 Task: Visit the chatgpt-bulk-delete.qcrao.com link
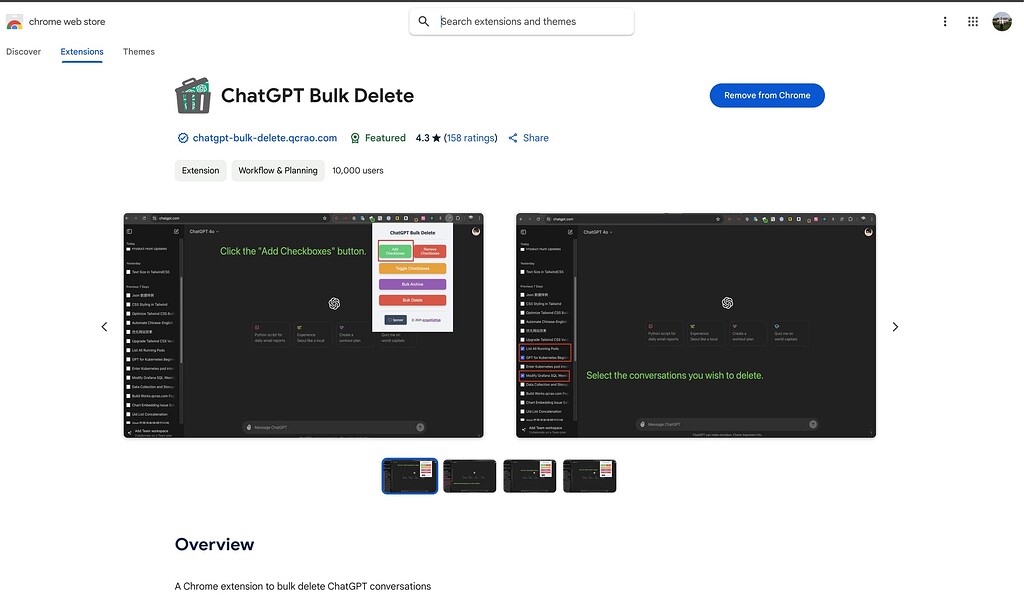click(263, 137)
